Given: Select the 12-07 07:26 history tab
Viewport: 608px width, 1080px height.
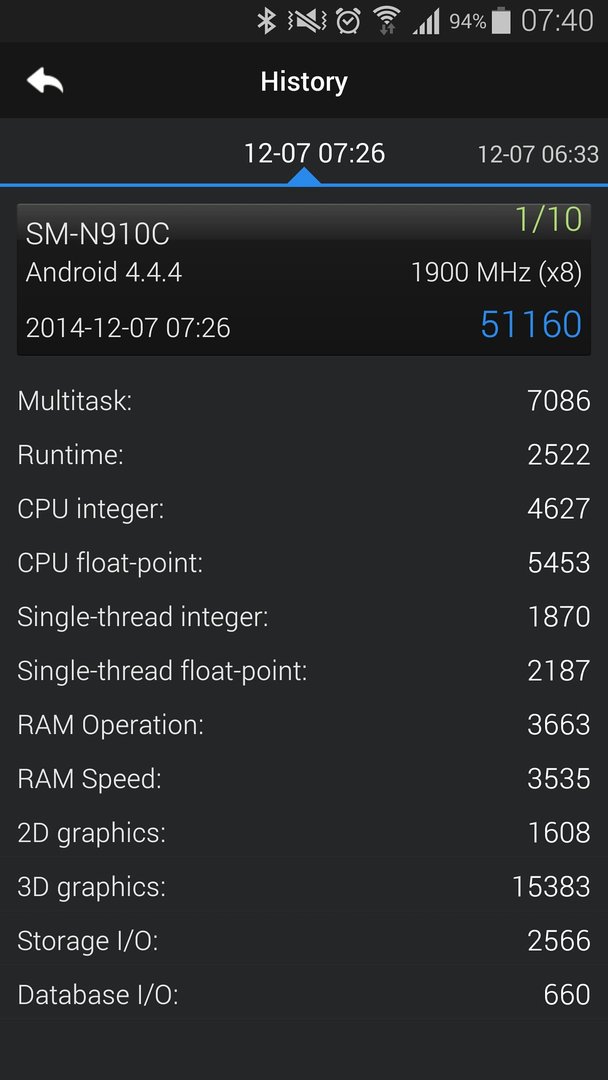Looking at the screenshot, I should coord(314,153).
